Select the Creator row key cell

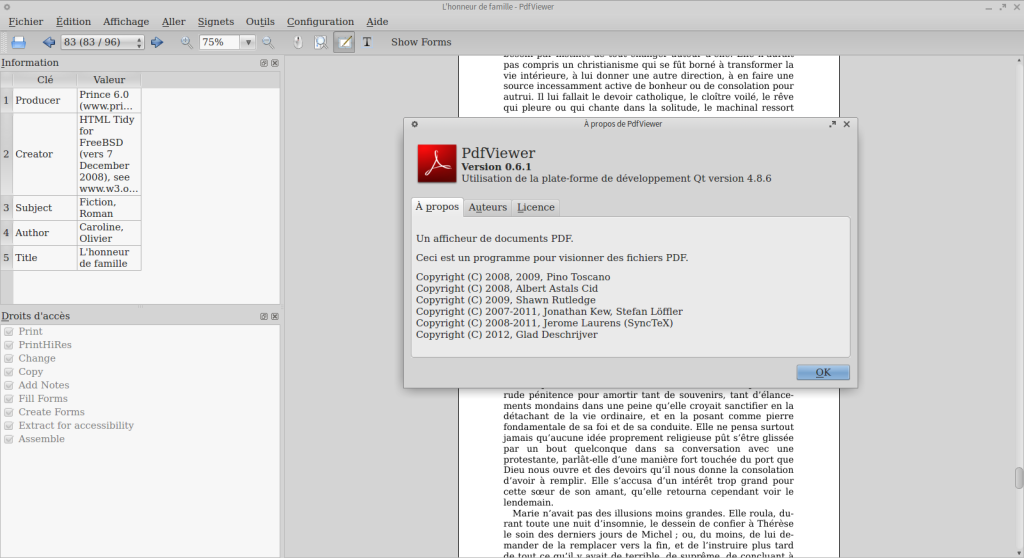(x=45, y=154)
